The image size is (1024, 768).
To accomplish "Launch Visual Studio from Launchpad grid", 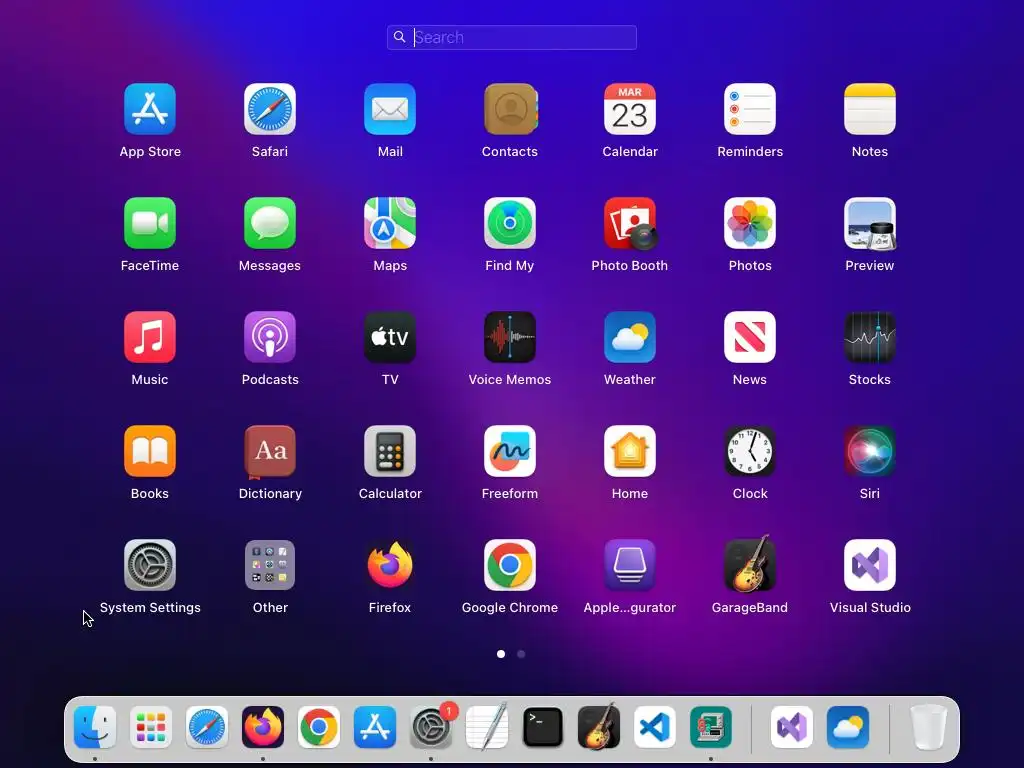I will coord(870,565).
